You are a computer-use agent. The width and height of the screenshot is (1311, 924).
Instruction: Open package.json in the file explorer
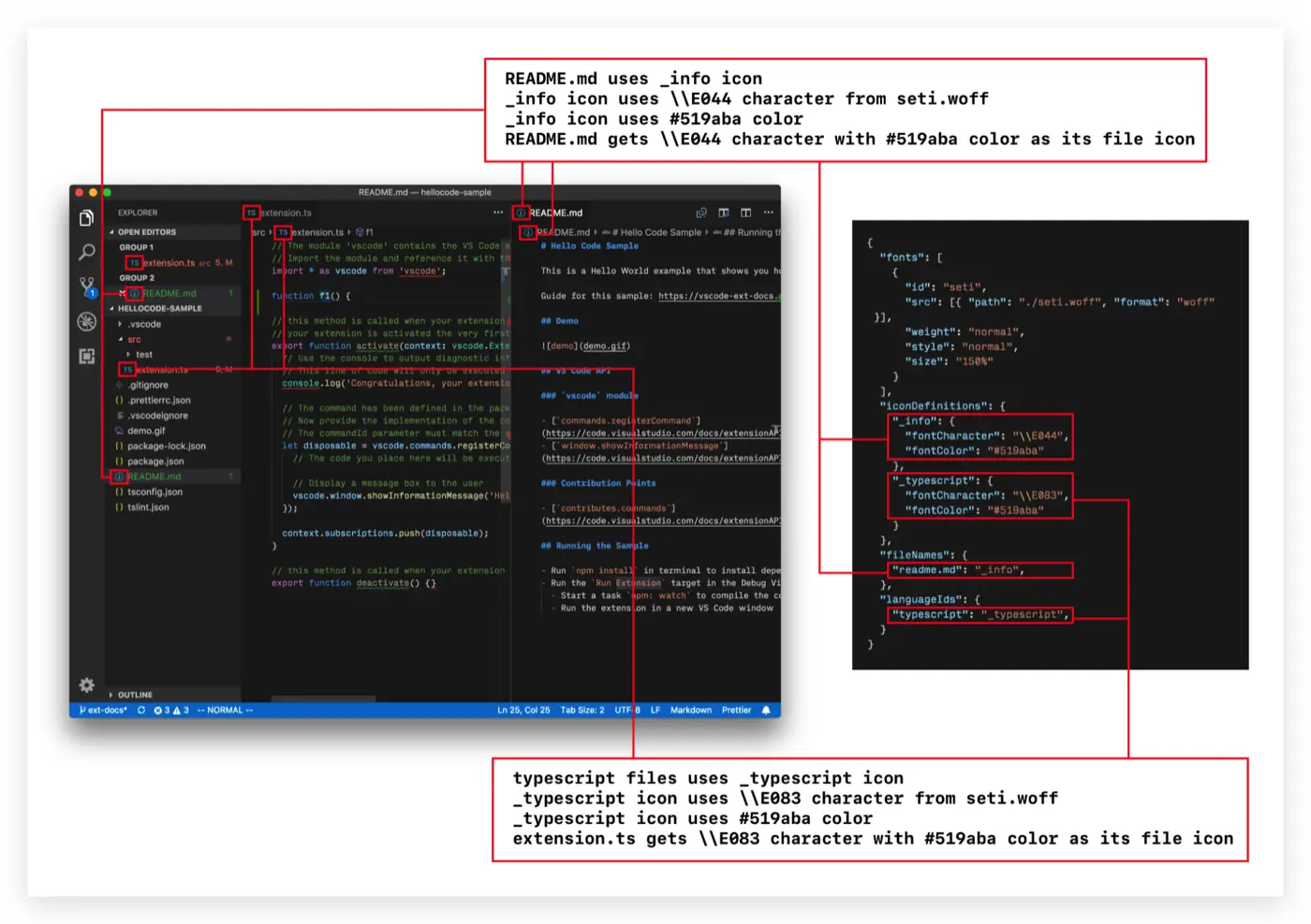[x=155, y=462]
